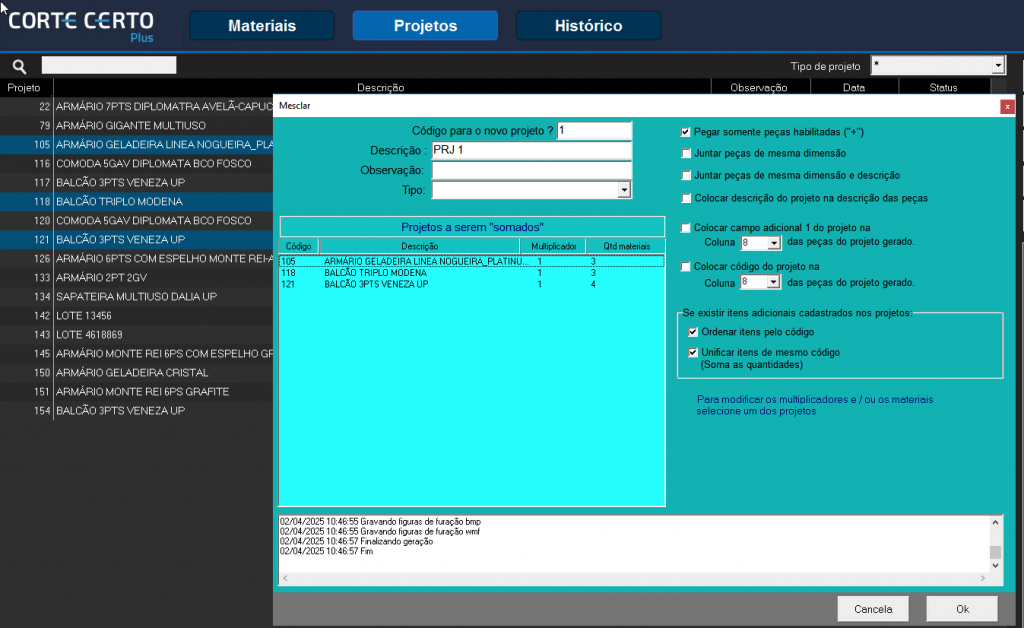Toggle 'Ordenar itens pelo código' checkbox
This screenshot has width=1024, height=628.
pos(693,332)
